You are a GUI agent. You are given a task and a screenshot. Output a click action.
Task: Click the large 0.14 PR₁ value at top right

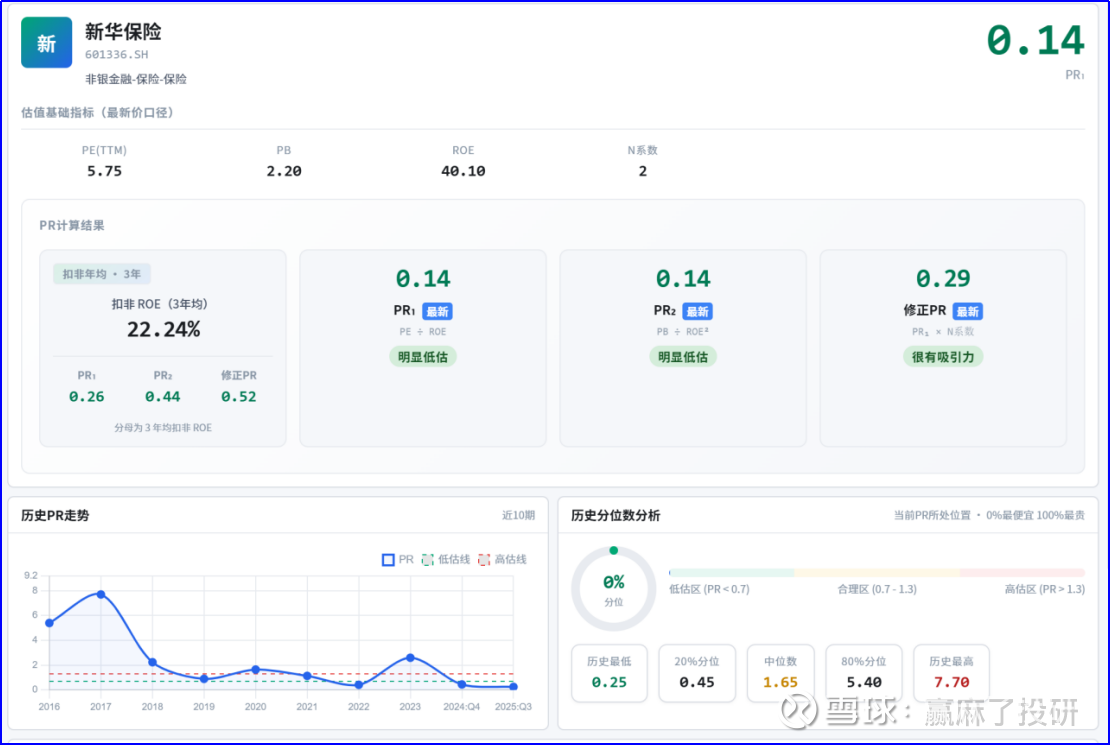[x=1036, y=40]
